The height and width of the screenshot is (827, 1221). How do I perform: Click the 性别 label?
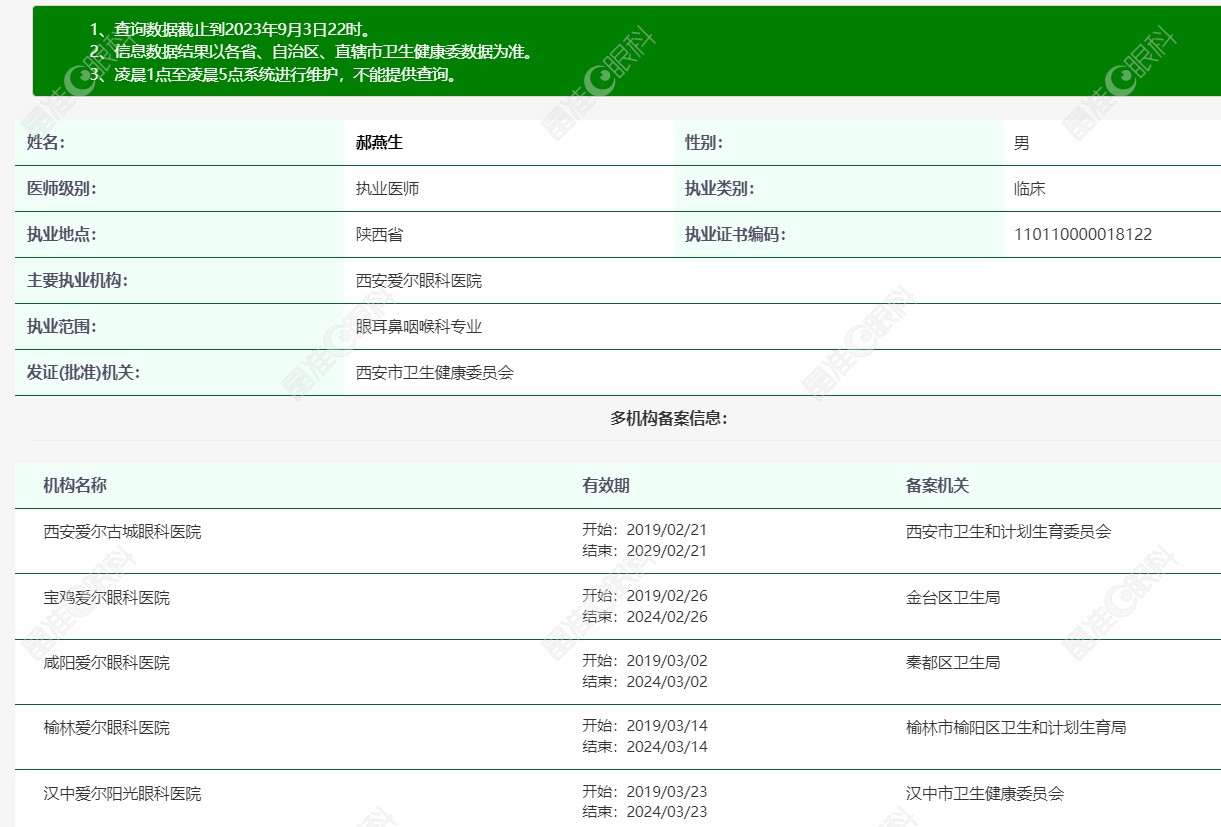(704, 142)
